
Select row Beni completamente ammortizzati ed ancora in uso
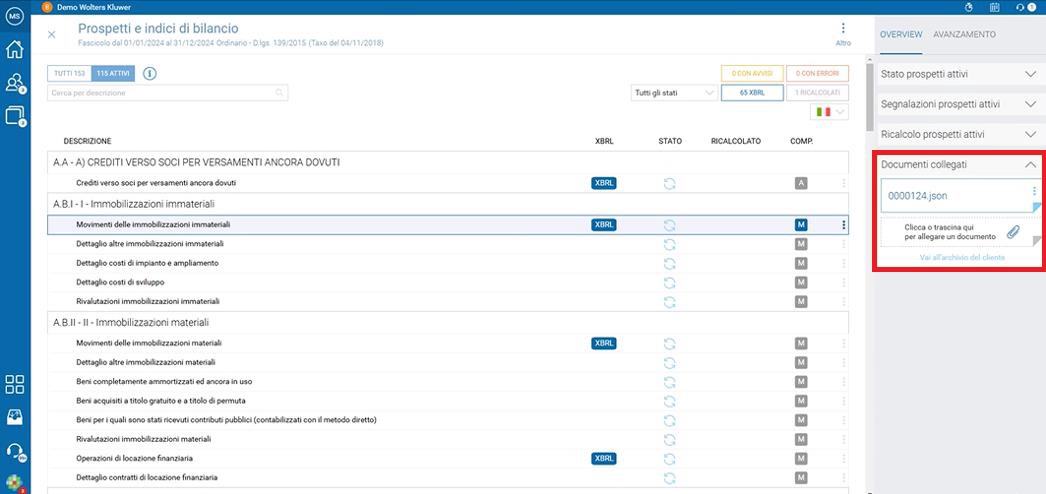448,382
